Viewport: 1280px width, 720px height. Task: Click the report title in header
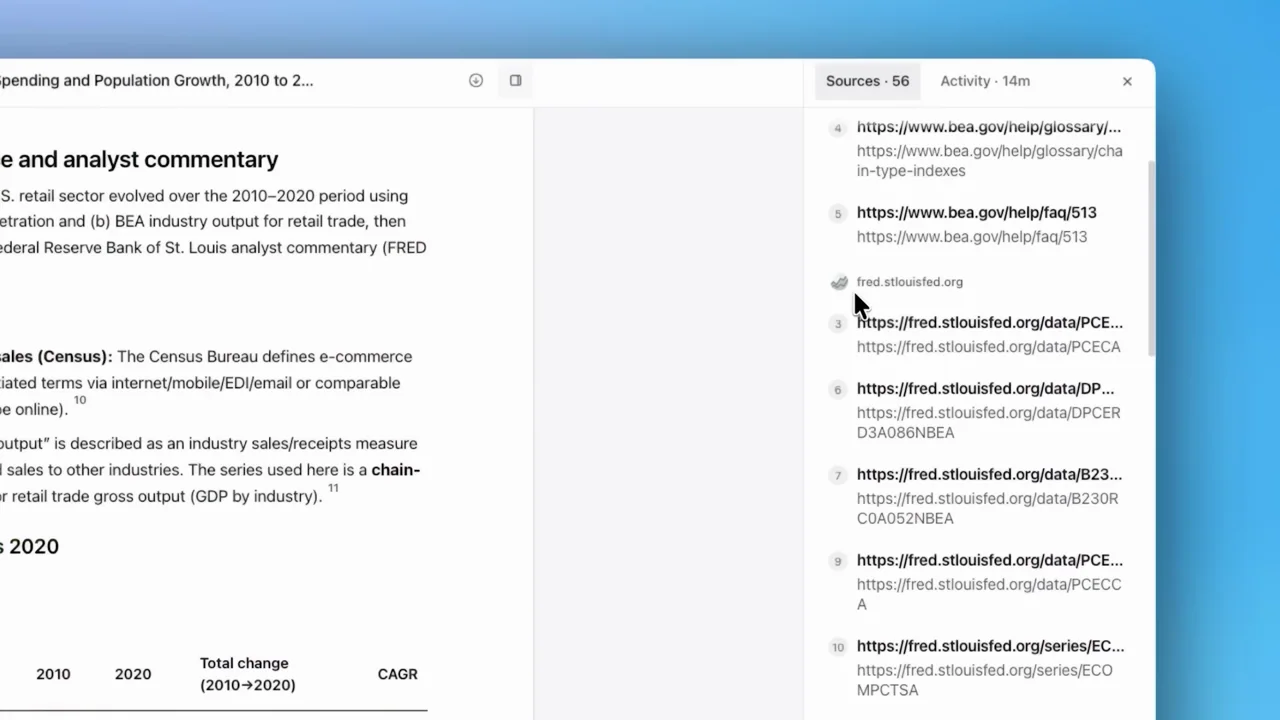(x=157, y=81)
